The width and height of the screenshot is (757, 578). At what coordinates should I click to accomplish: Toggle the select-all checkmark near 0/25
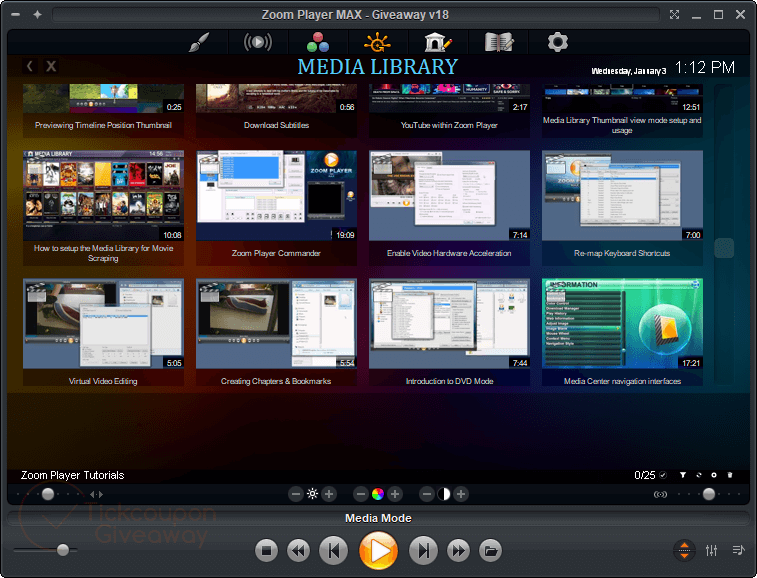point(663,475)
